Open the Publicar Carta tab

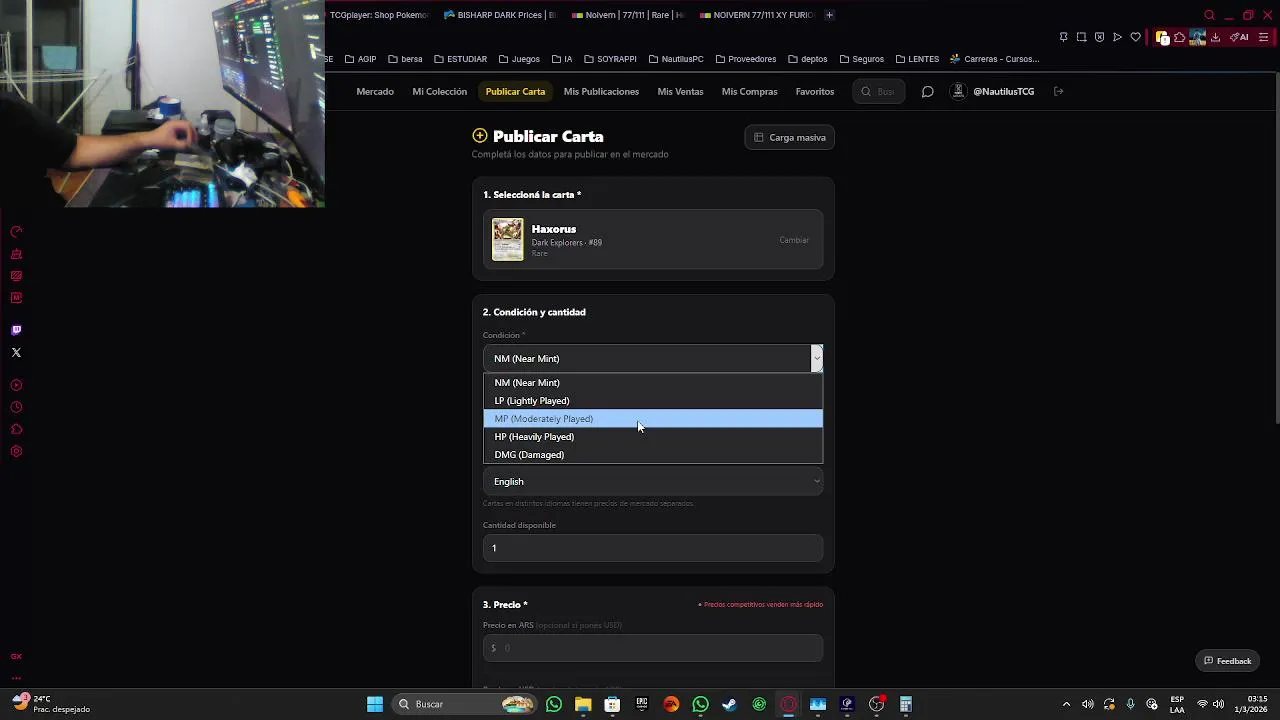[515, 92]
